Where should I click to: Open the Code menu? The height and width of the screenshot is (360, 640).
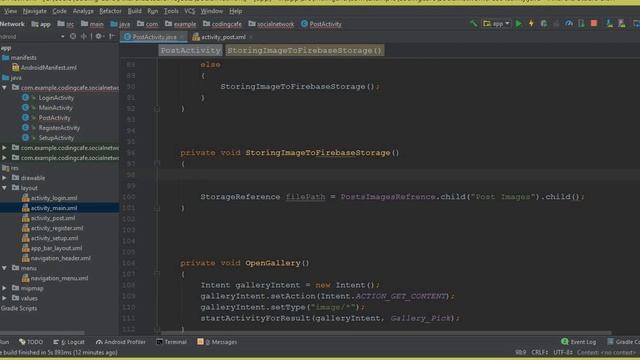(59, 11)
